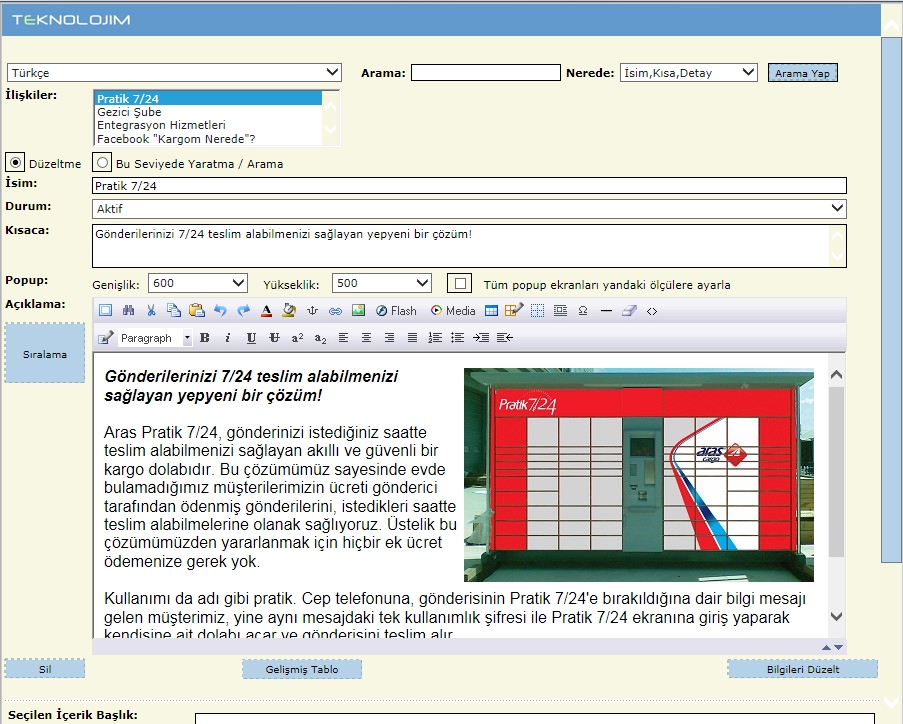The height and width of the screenshot is (724, 903).
Task: Apply bold formatting
Action: (204, 338)
